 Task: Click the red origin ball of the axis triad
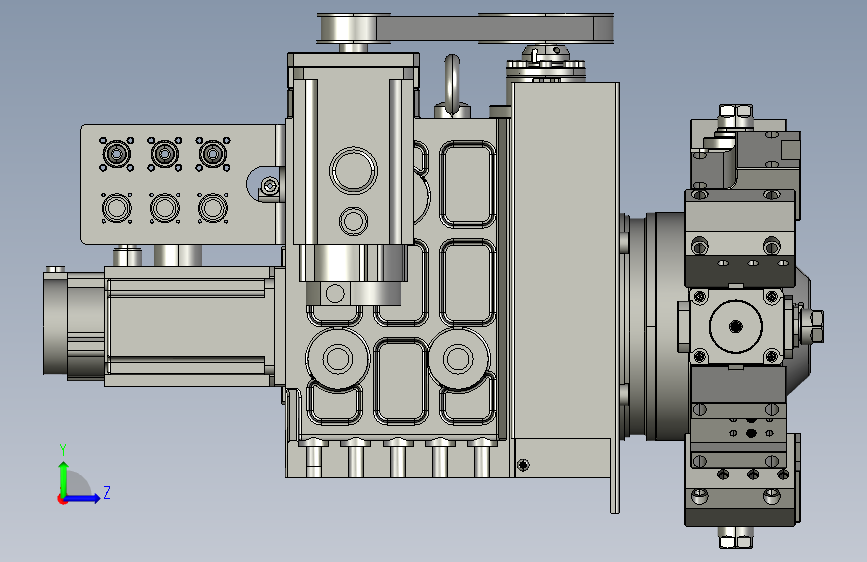62,499
